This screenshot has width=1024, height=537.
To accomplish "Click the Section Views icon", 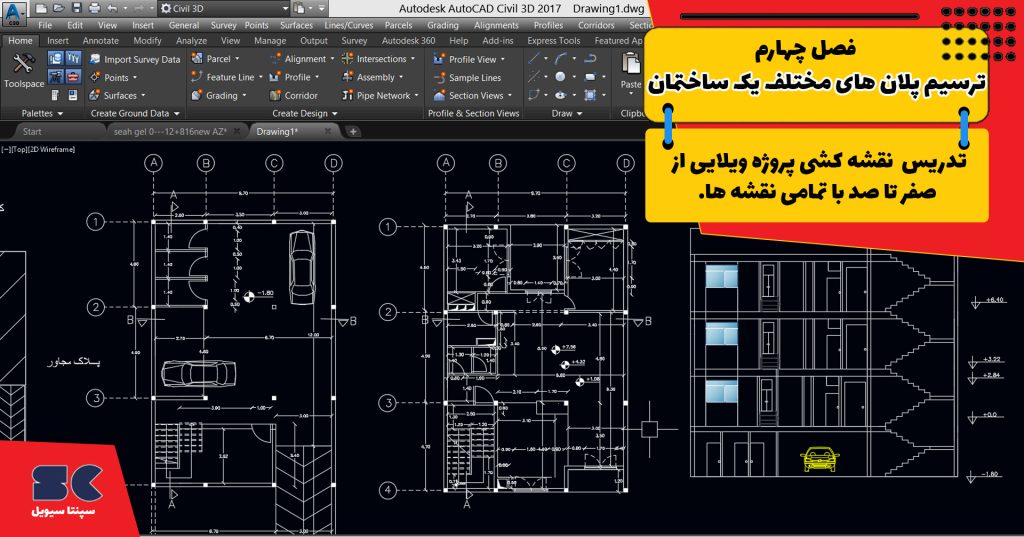I will pos(439,95).
